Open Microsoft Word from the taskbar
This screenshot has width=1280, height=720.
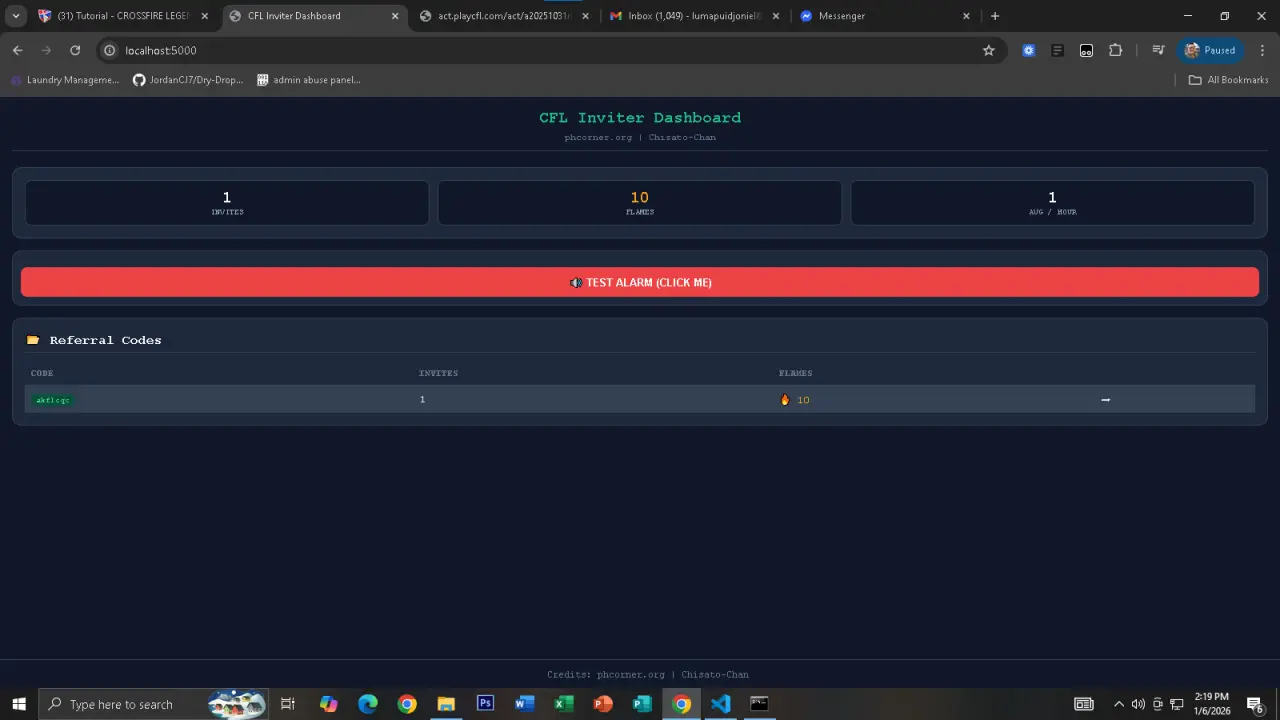pyautogui.click(x=524, y=704)
